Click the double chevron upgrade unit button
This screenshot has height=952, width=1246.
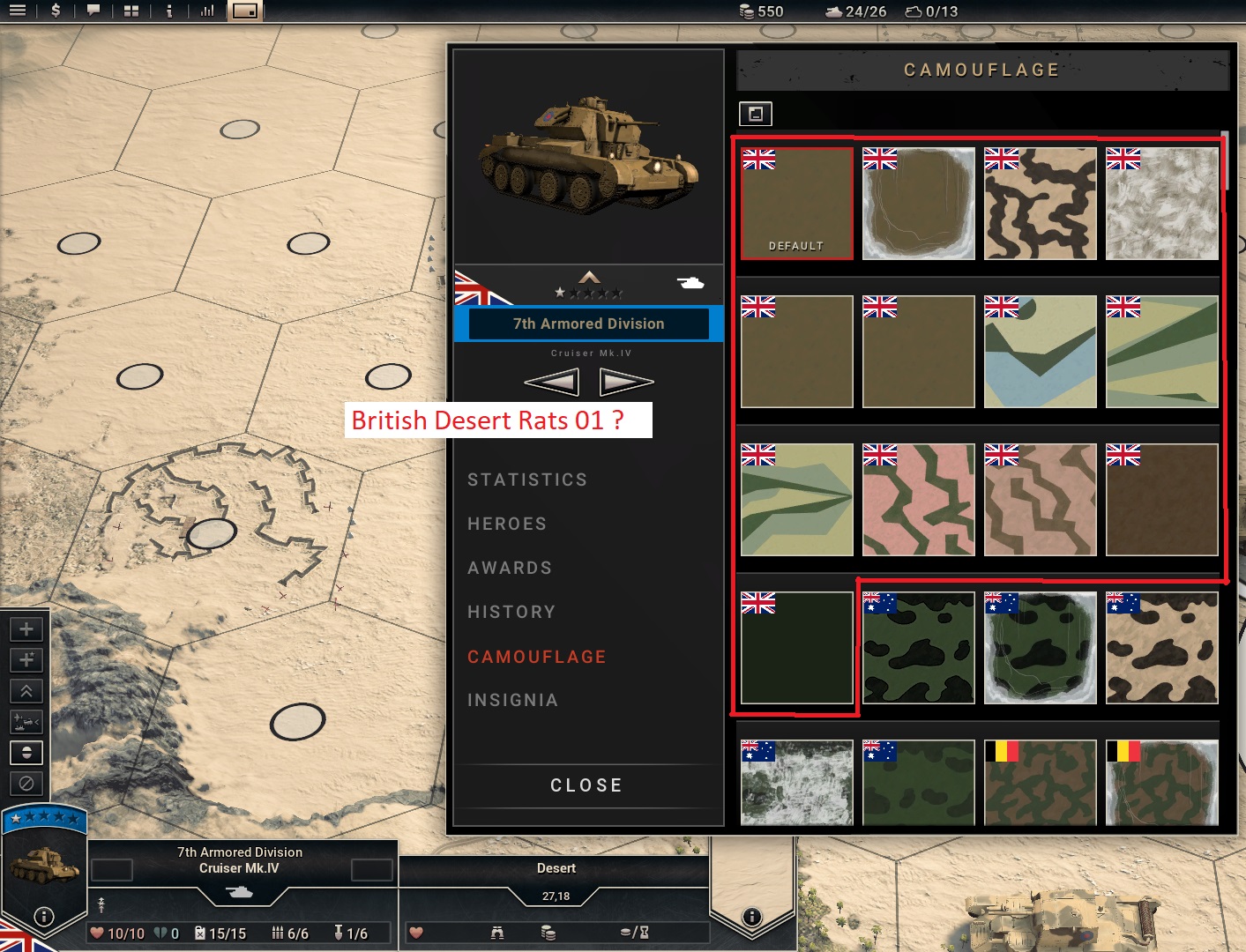click(x=26, y=691)
